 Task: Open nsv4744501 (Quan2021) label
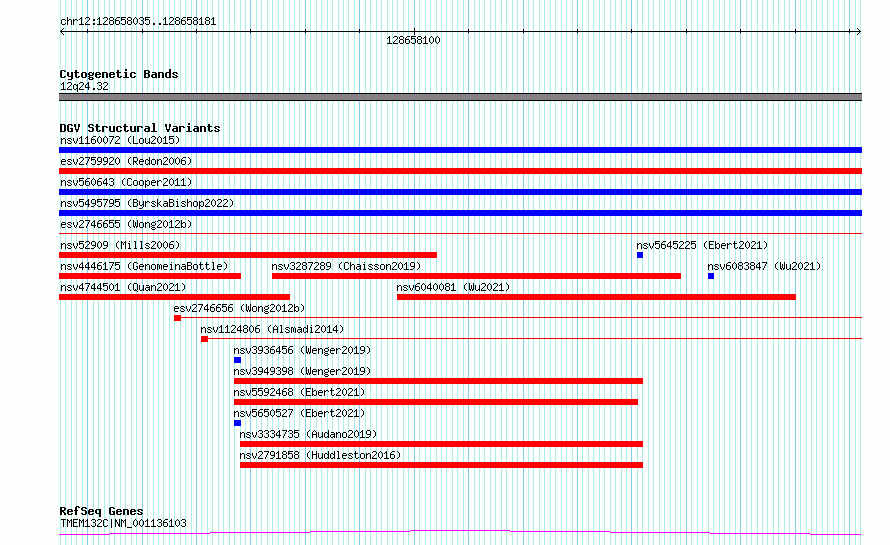point(123,287)
